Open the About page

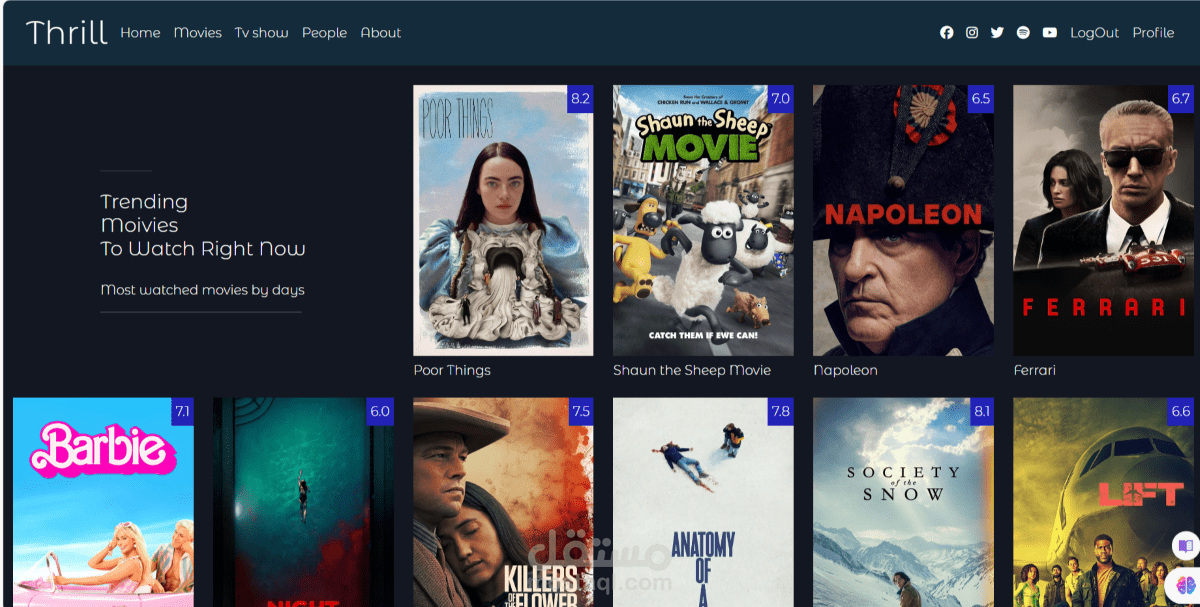381,33
